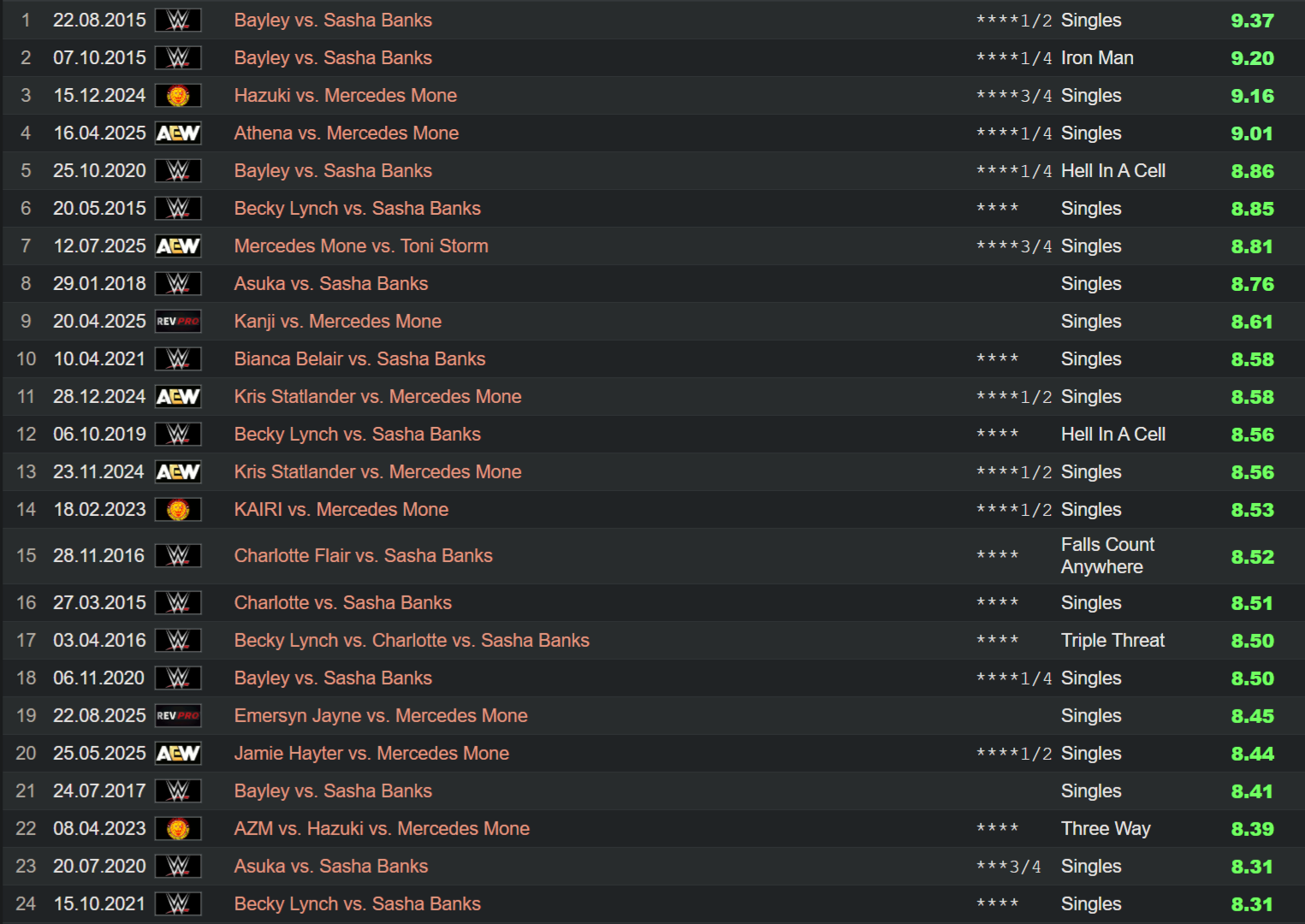Viewport: 1305px width, 924px height.
Task: Click 'Hell In A Cell' in the 06.10.2019 row
Action: (x=1113, y=435)
